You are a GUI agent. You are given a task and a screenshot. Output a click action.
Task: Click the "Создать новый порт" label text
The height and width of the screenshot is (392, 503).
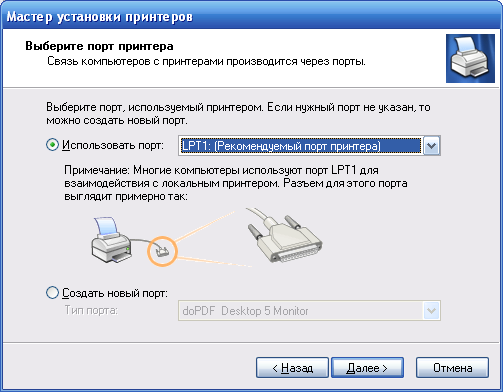(x=115, y=293)
